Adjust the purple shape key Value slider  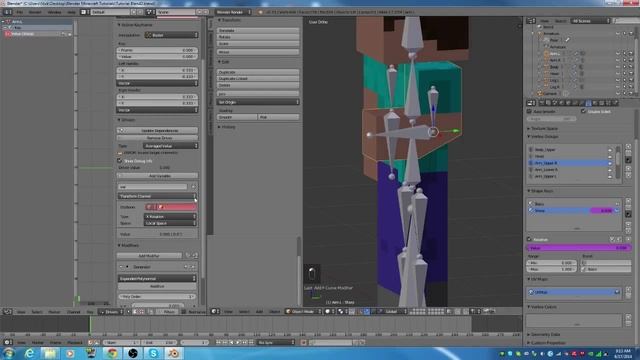tap(578, 247)
